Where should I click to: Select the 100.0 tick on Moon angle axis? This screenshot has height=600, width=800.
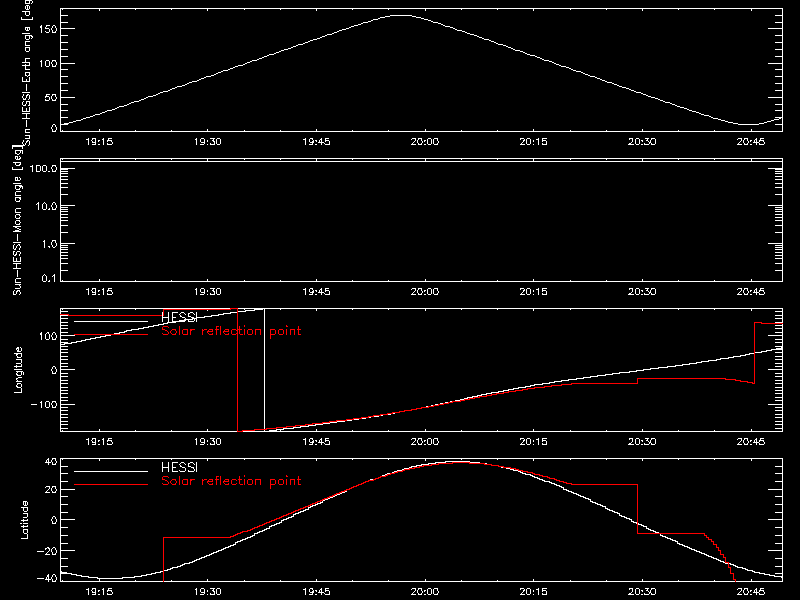click(43, 169)
